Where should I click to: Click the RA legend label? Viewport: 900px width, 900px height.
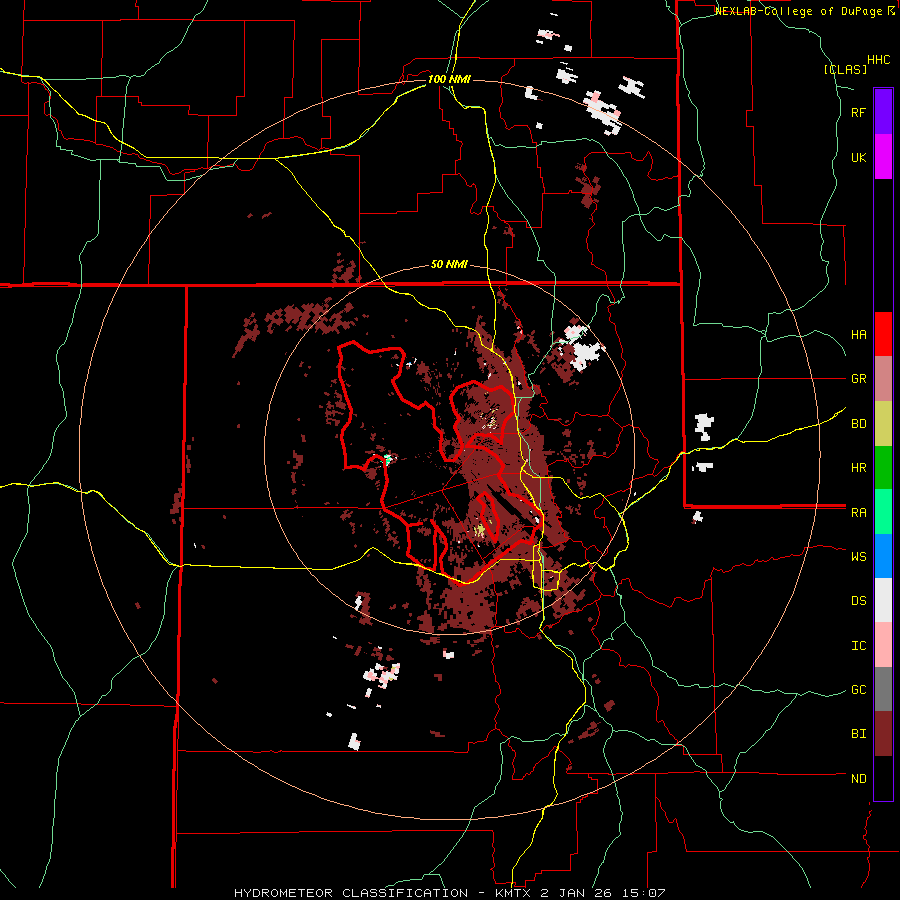pos(858,513)
